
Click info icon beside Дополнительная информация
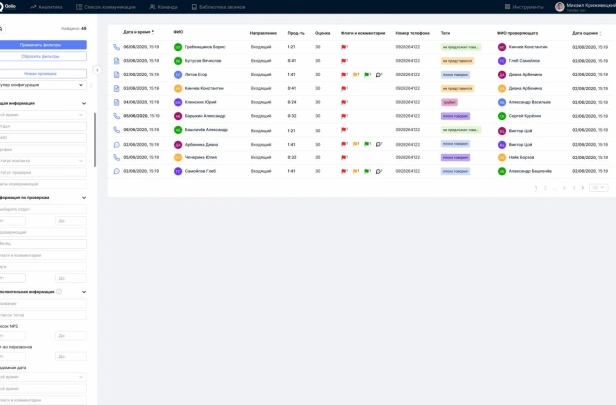point(59,291)
